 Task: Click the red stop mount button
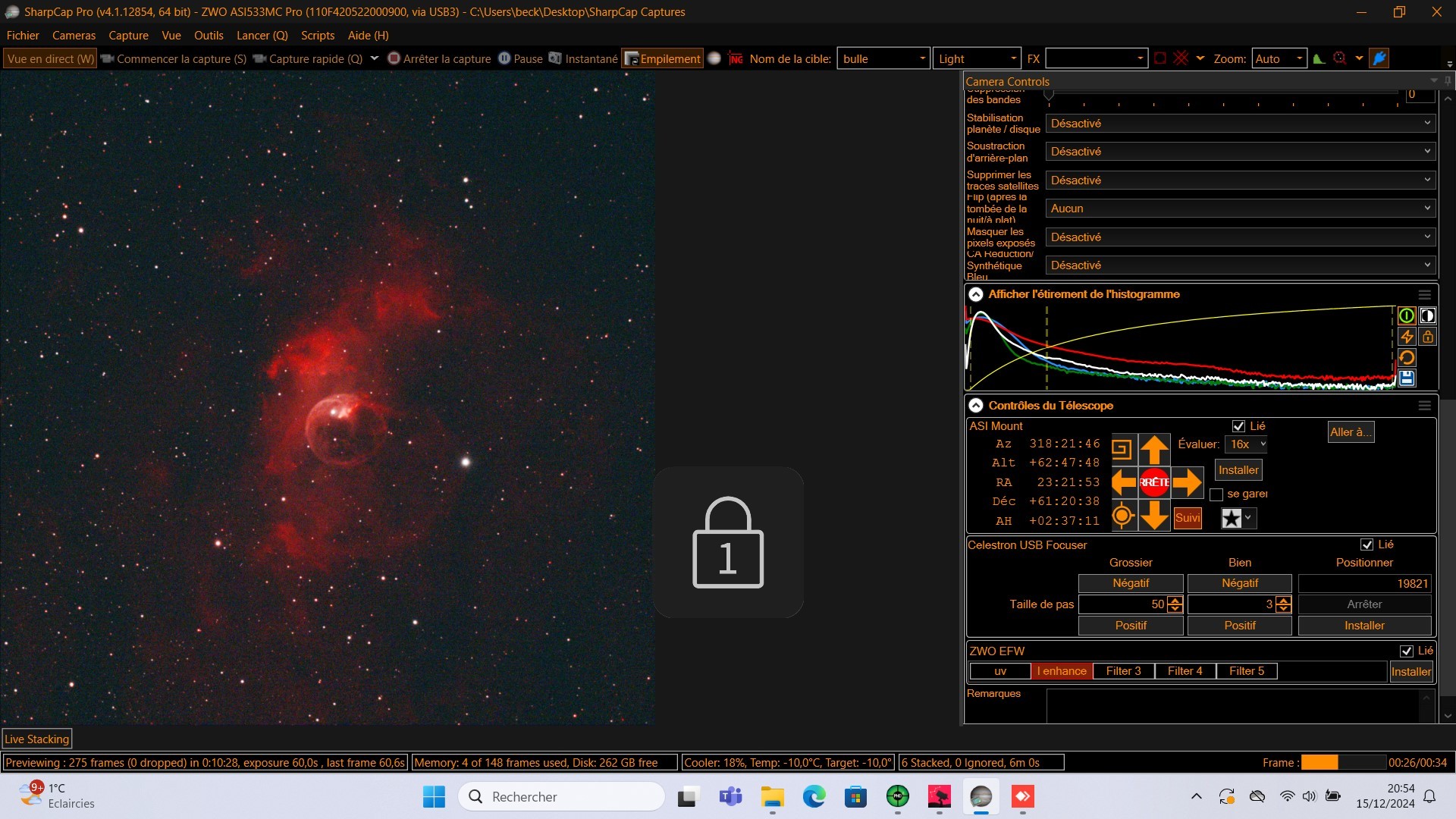(1154, 482)
